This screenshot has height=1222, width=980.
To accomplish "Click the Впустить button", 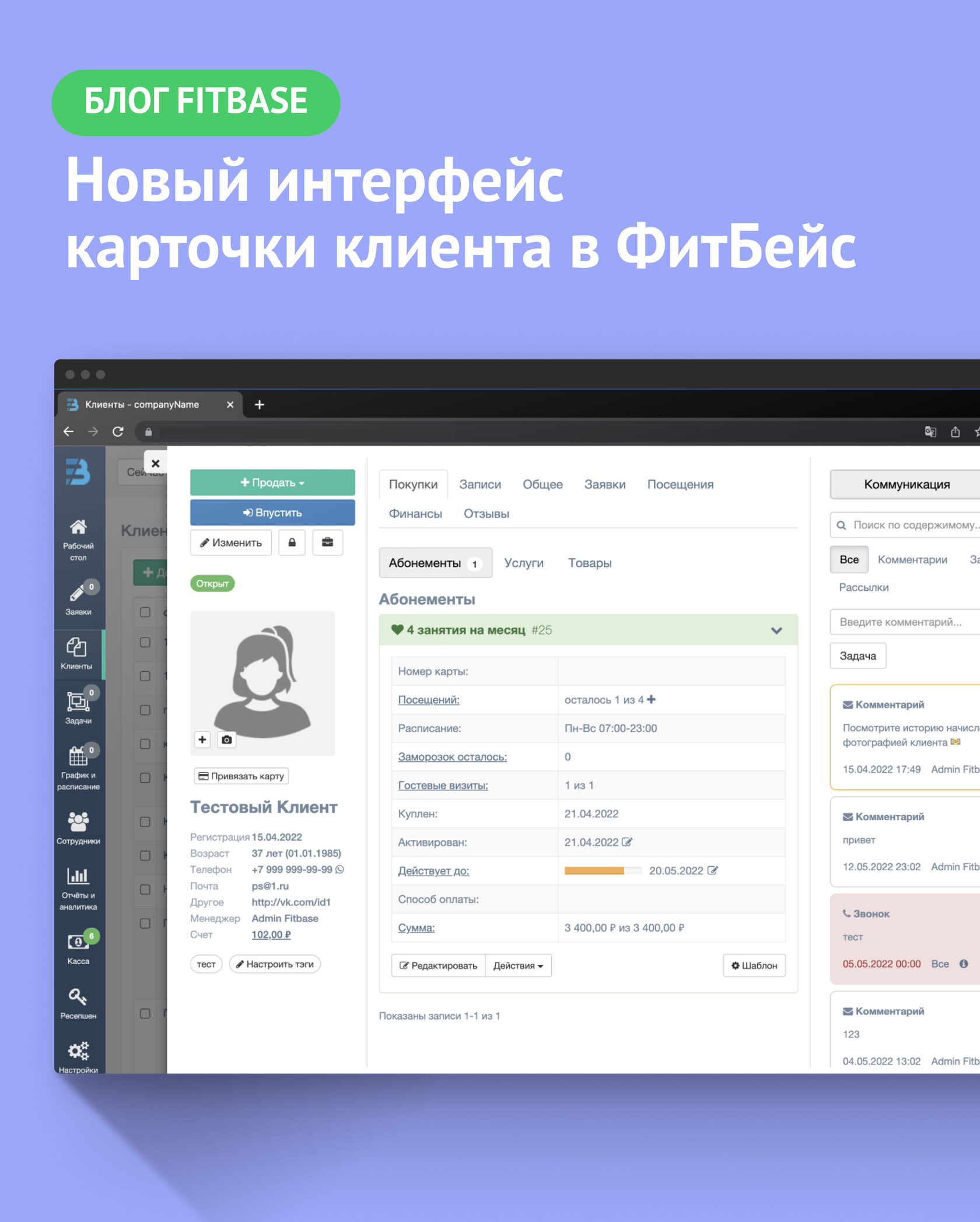I will tap(272, 513).
